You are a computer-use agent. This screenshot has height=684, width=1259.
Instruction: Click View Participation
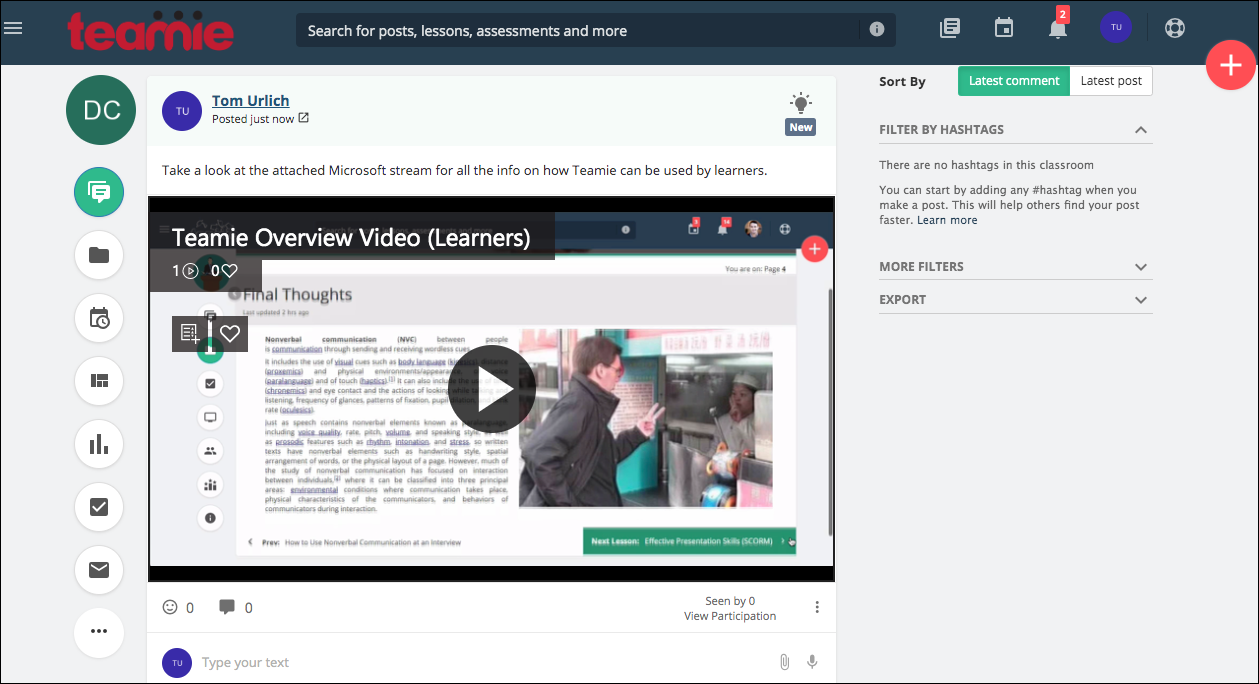pos(730,616)
